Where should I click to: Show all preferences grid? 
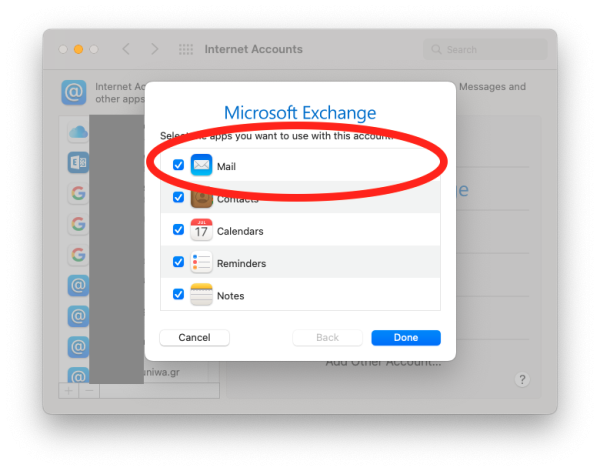pos(186,49)
